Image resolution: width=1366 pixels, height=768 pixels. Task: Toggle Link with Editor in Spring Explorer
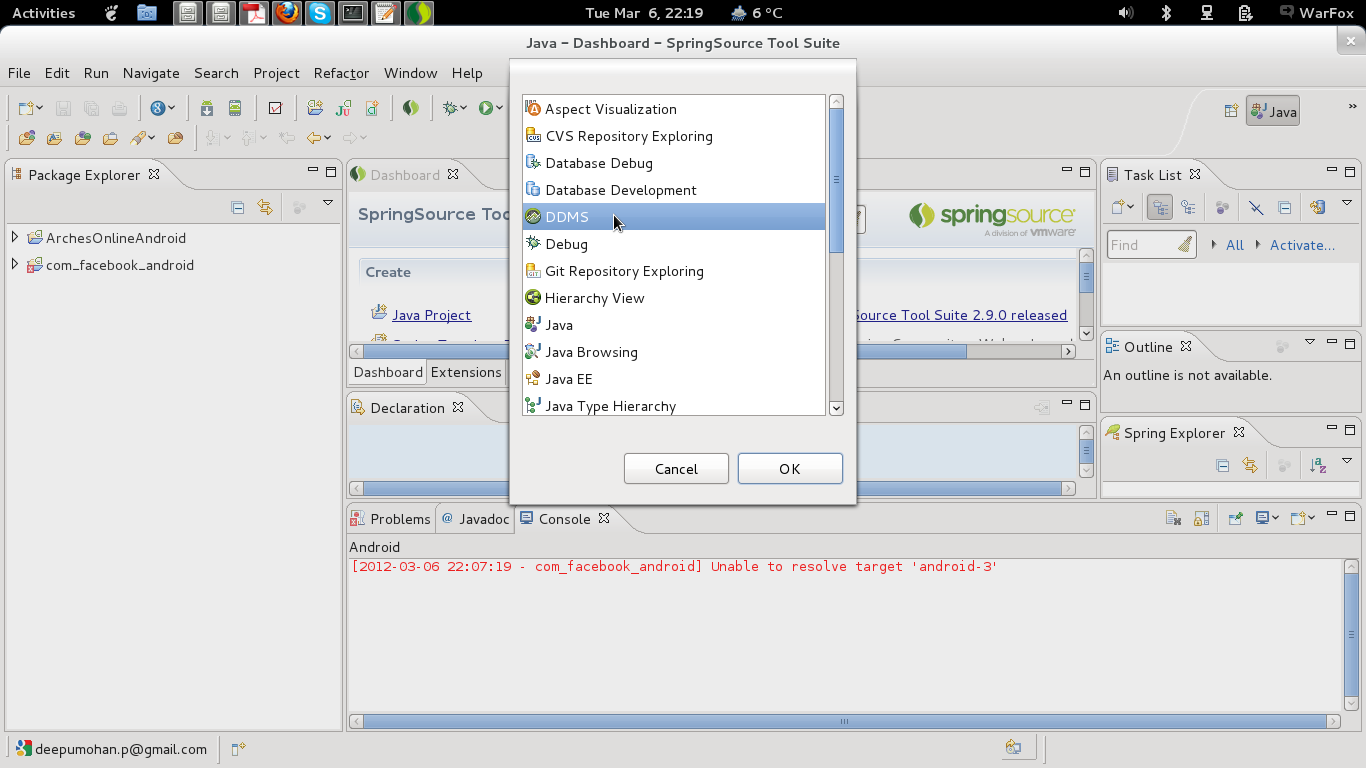tap(1250, 465)
